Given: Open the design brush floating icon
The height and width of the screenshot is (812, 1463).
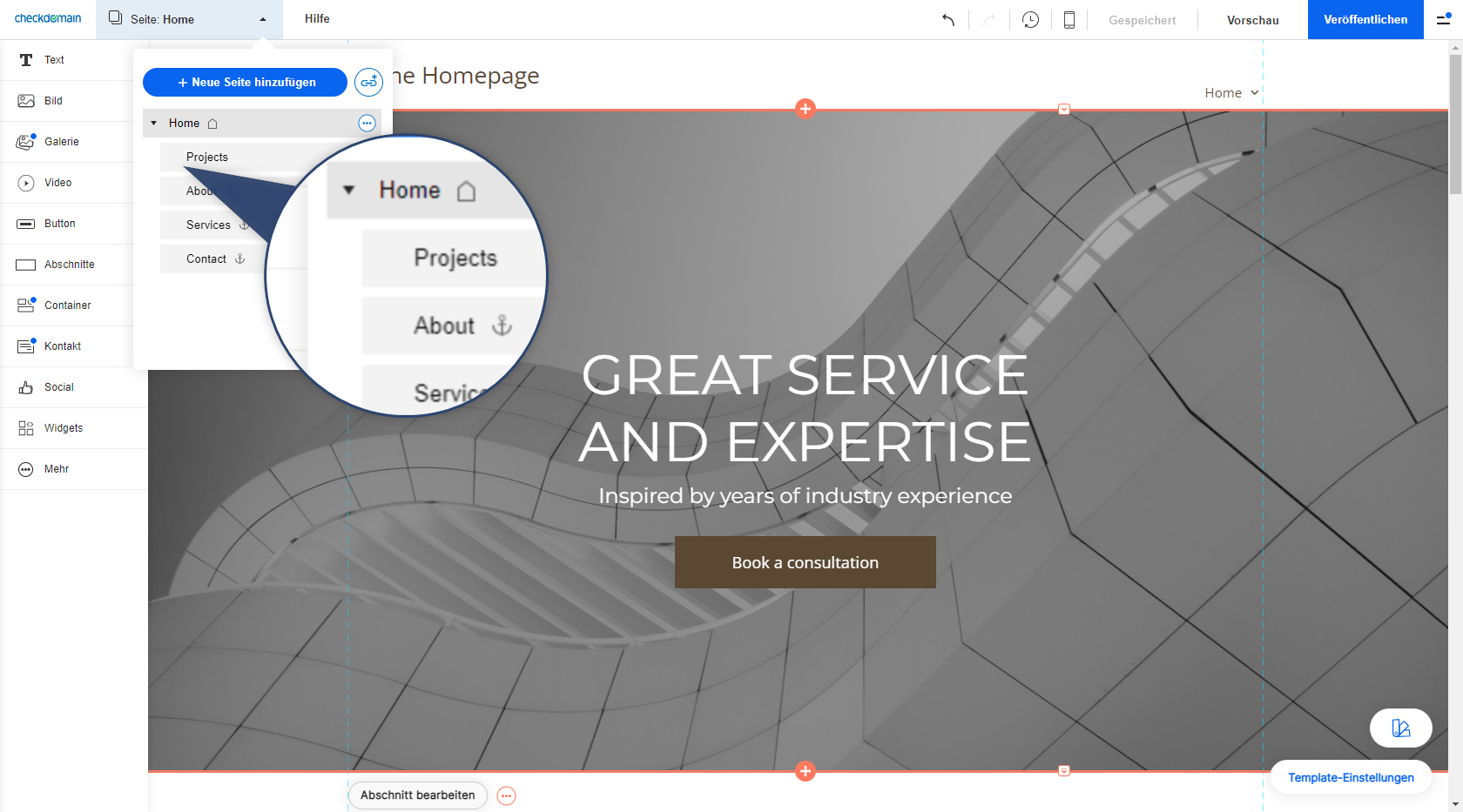Looking at the screenshot, I should pos(1400,728).
